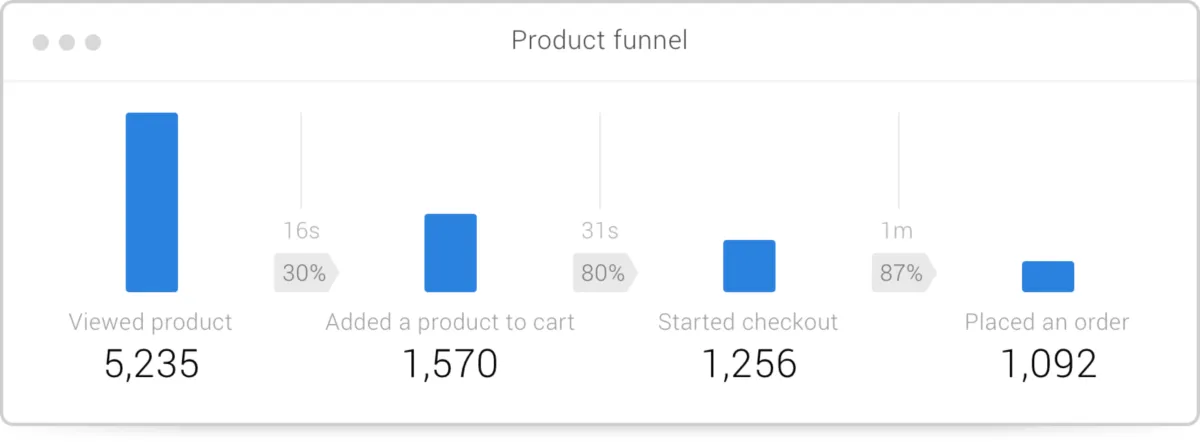
Task: Click the 80% conversion badge
Action: coord(603,273)
